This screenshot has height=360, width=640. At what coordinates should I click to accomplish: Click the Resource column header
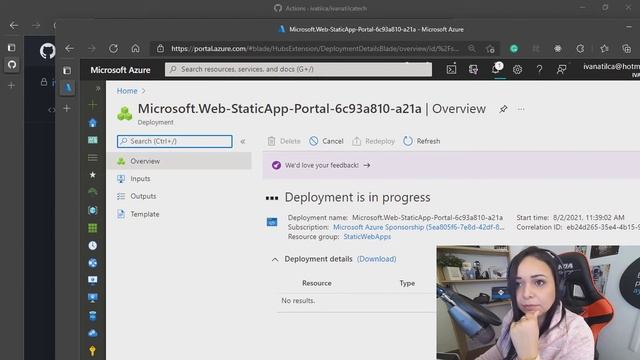(317, 283)
